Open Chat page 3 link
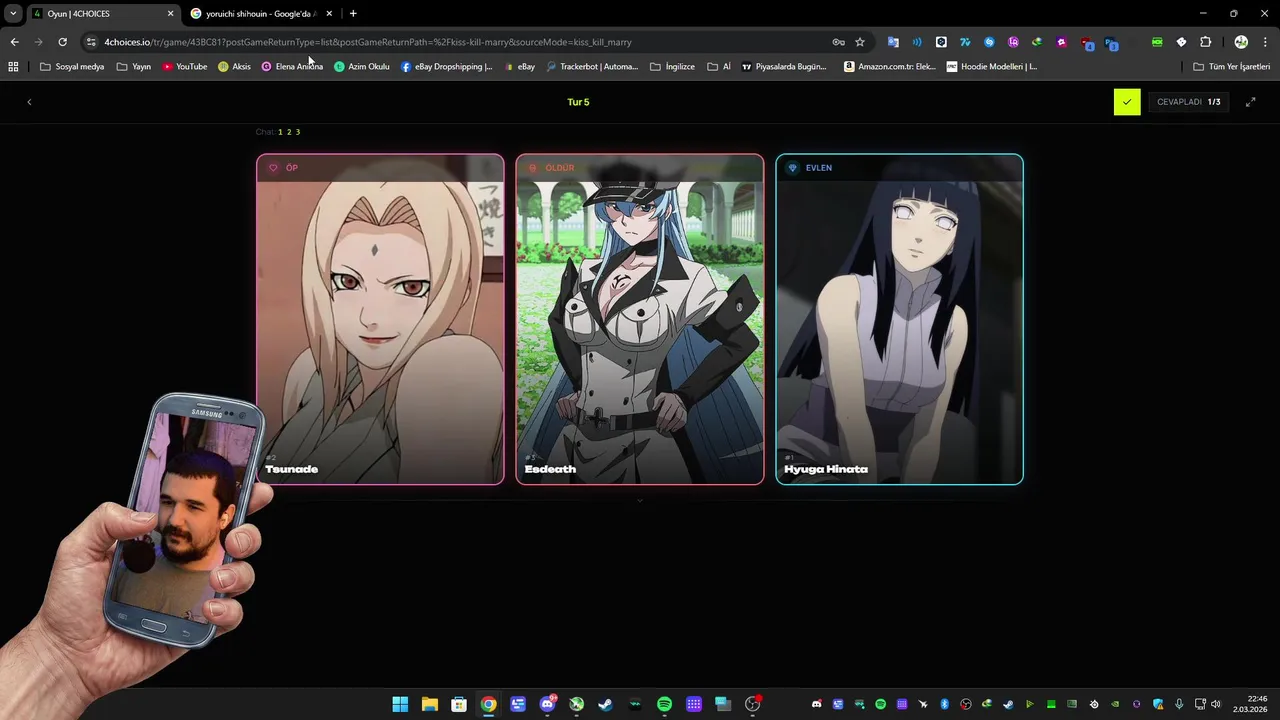This screenshot has height=720, width=1280. tap(298, 132)
